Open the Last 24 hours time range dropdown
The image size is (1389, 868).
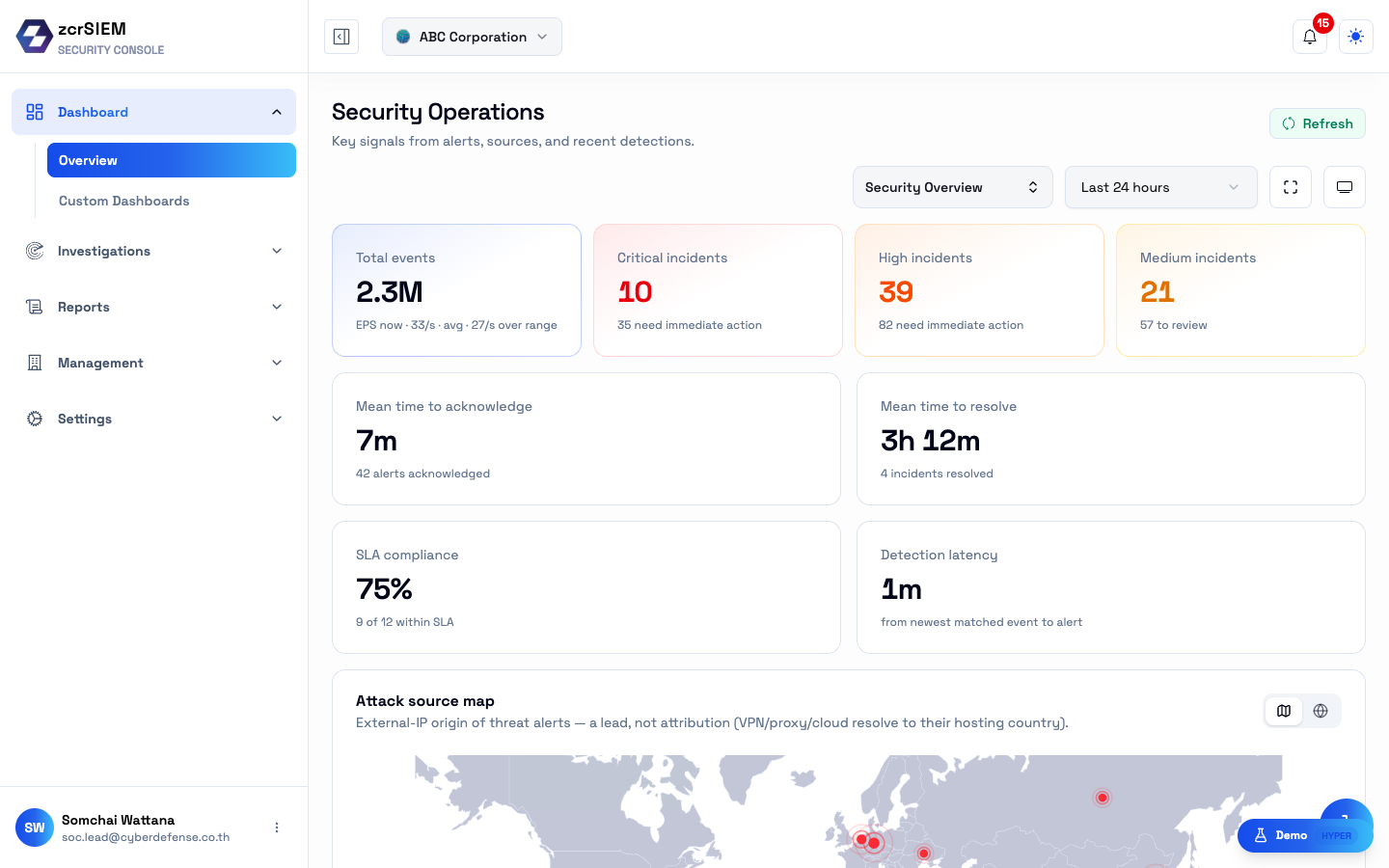pos(1161,187)
